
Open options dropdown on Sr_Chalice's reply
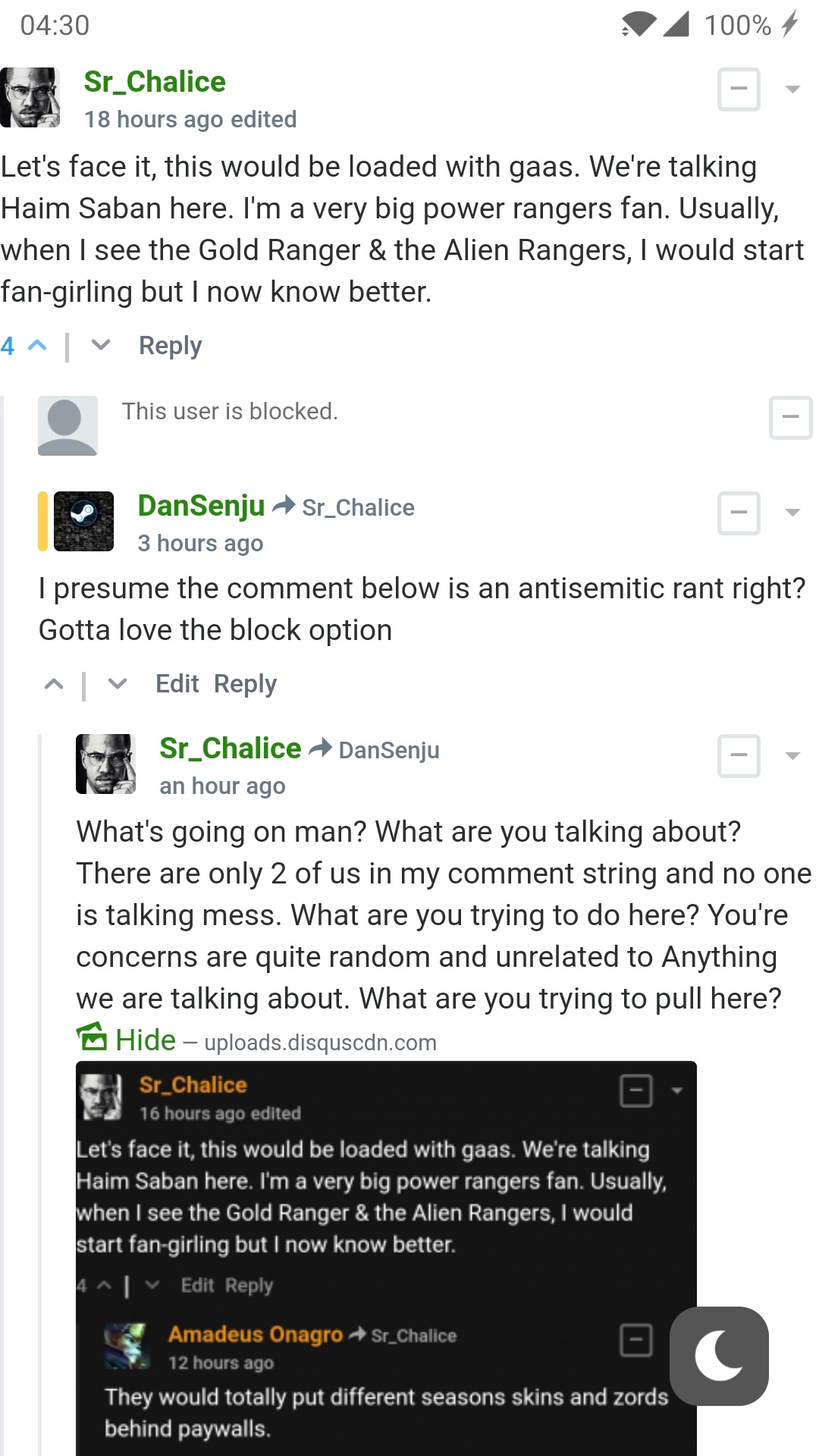793,755
